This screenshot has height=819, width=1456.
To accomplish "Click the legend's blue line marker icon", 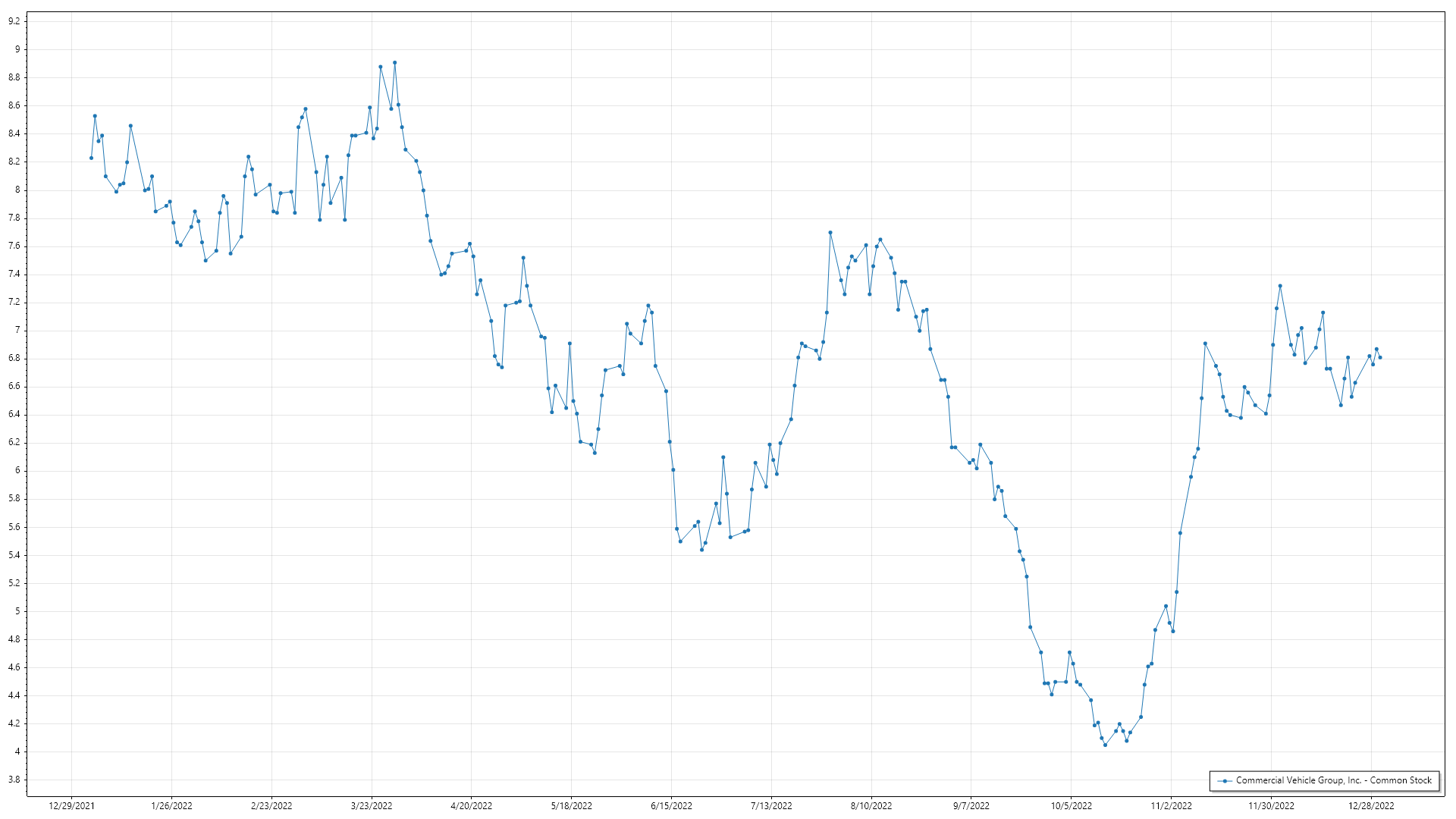I will 1224,780.
